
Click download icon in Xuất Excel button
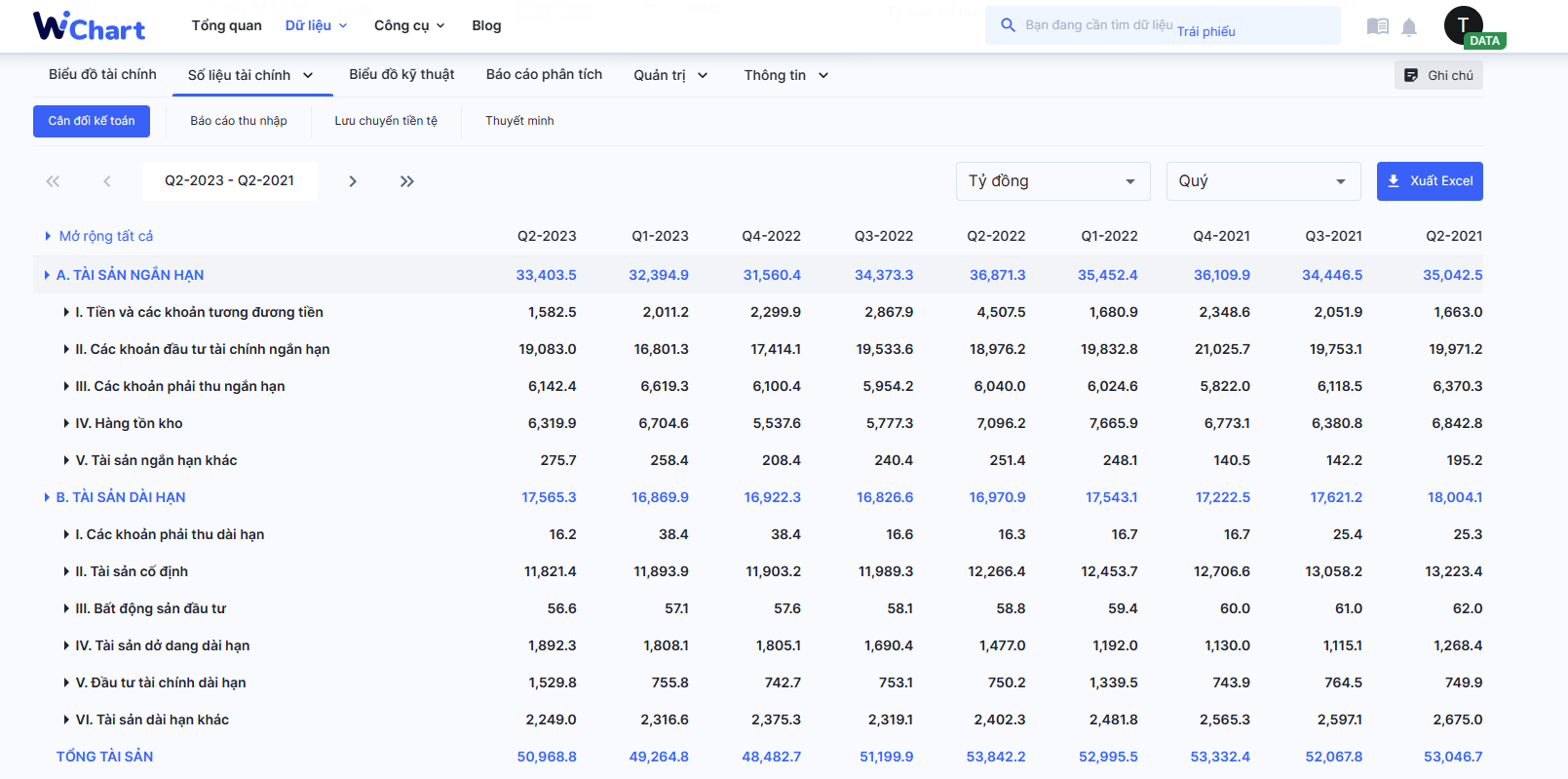click(1394, 181)
